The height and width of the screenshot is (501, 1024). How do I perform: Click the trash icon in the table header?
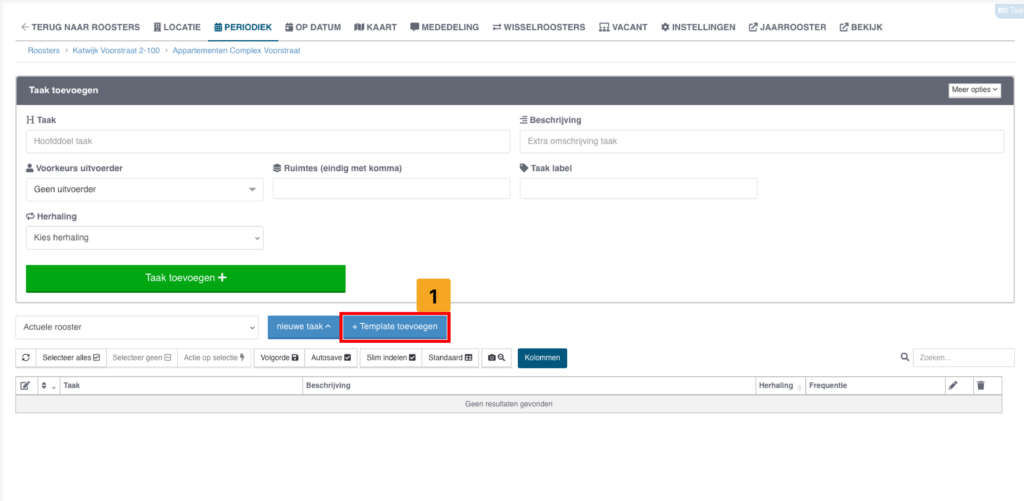980,385
